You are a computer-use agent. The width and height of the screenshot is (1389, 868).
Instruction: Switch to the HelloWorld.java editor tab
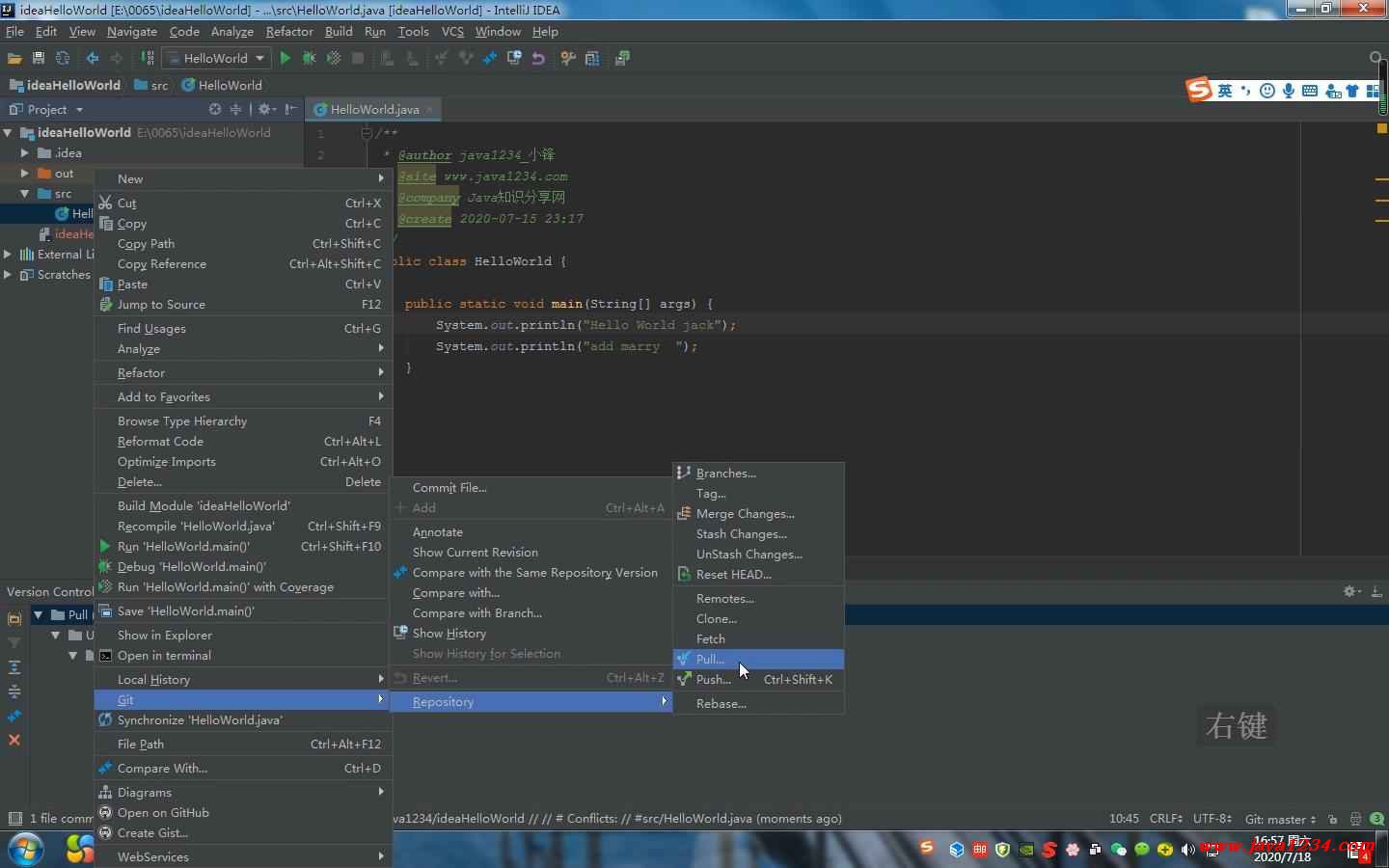tap(373, 109)
